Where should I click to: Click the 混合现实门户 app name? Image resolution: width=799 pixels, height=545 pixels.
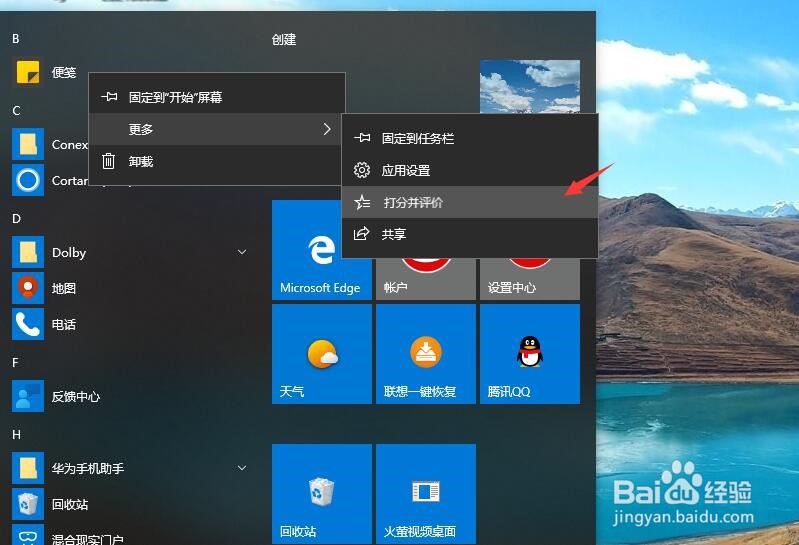tap(88, 539)
